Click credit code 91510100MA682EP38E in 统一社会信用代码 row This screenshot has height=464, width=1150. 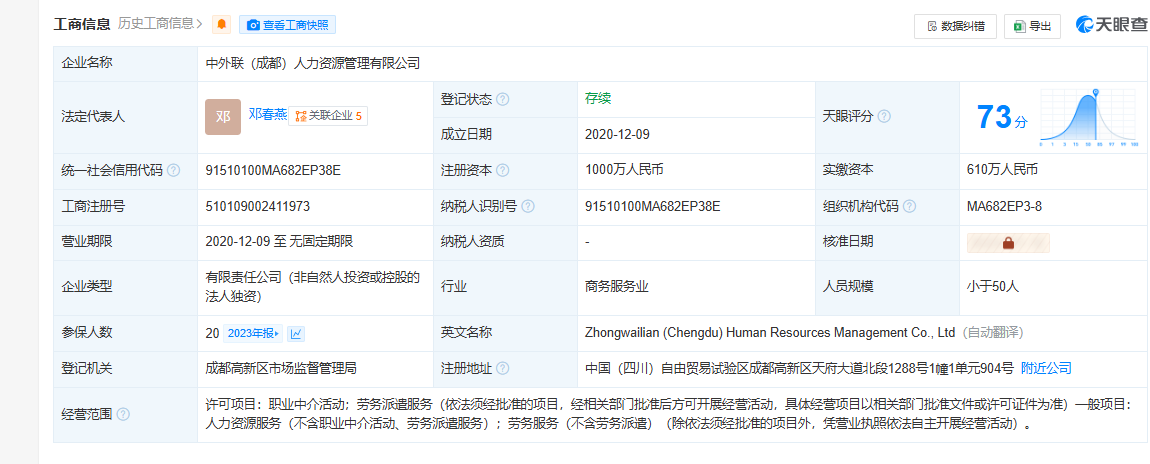[x=274, y=170]
